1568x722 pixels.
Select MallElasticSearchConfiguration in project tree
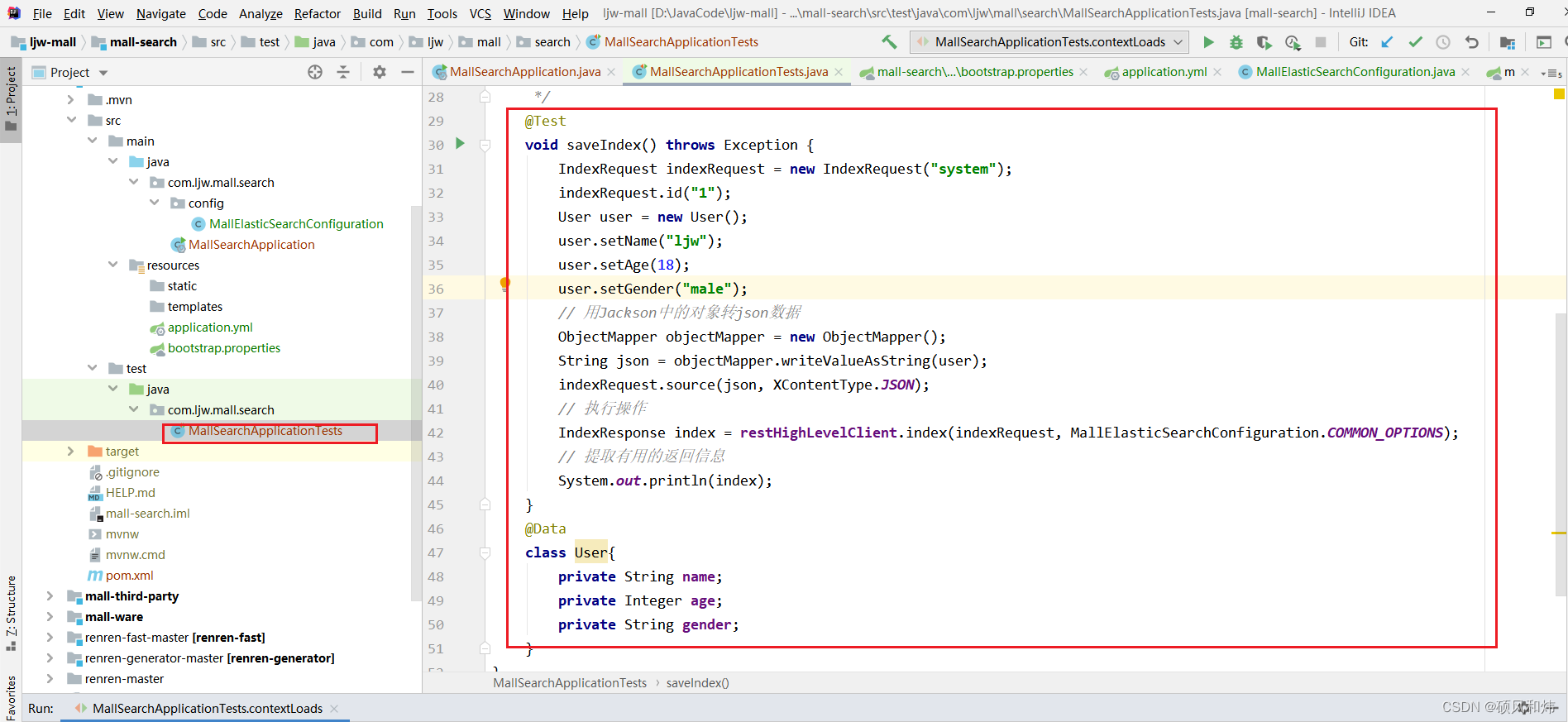tap(296, 224)
